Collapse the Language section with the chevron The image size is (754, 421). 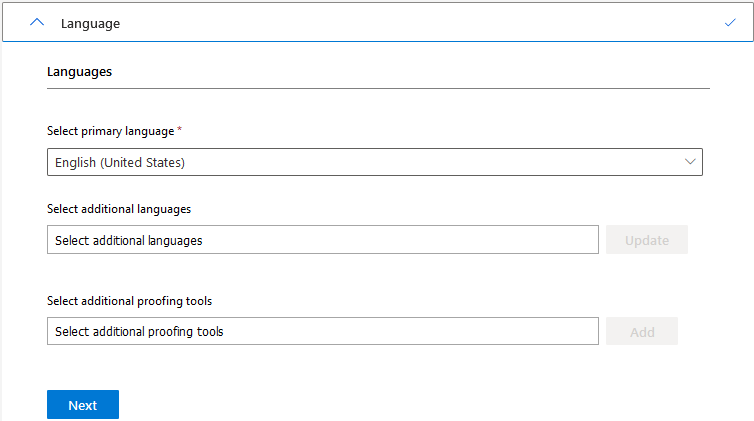37,22
